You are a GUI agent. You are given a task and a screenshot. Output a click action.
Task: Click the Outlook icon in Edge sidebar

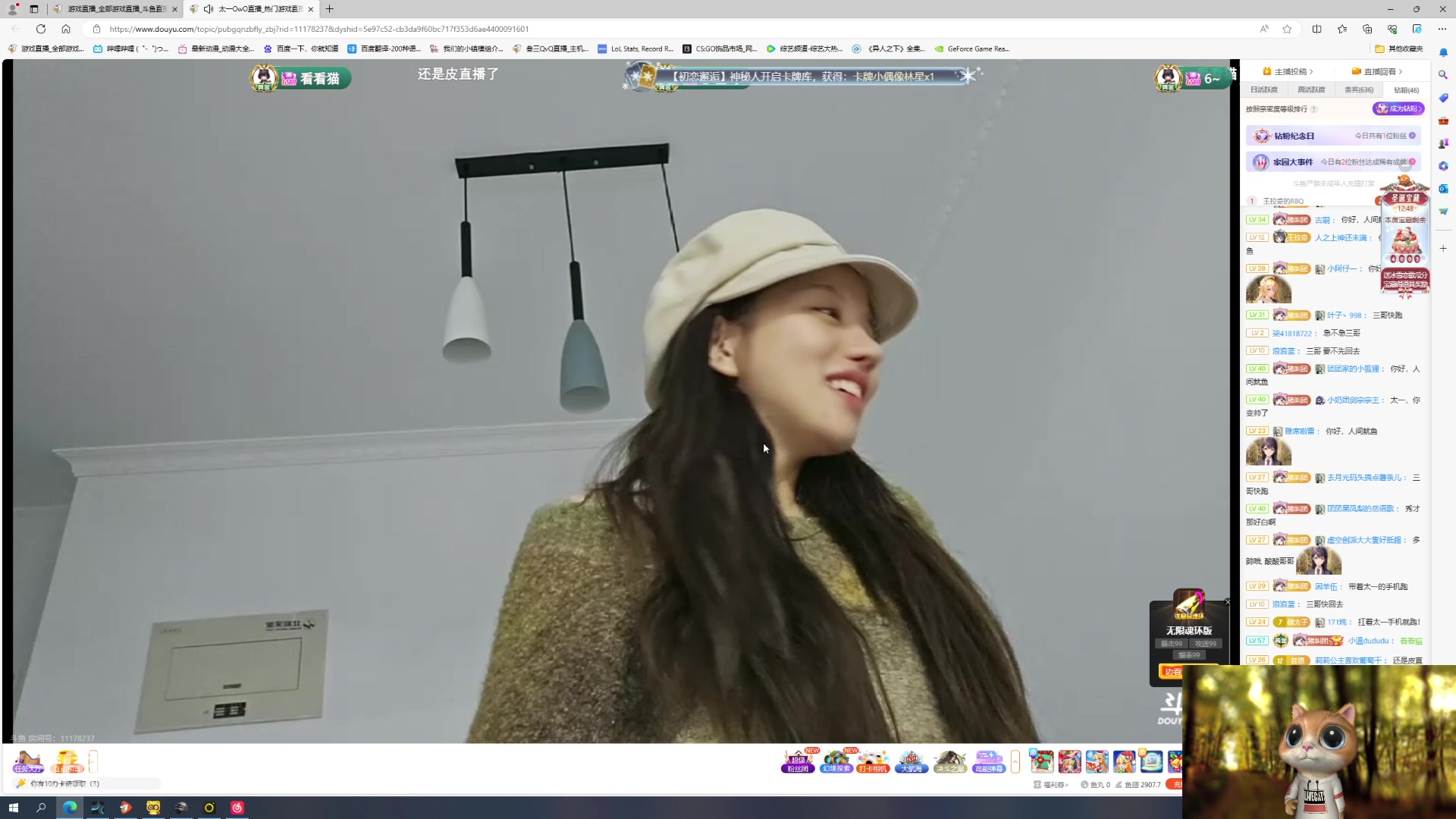click(x=1443, y=188)
